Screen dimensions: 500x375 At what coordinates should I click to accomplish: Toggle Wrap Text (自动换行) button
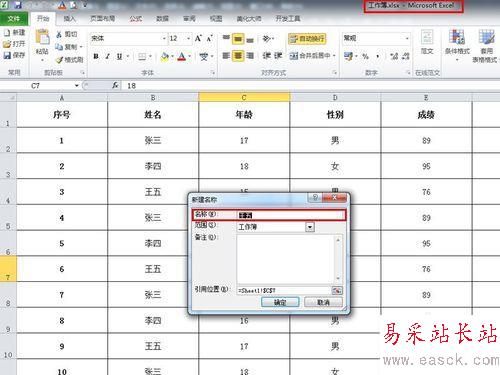(307, 39)
